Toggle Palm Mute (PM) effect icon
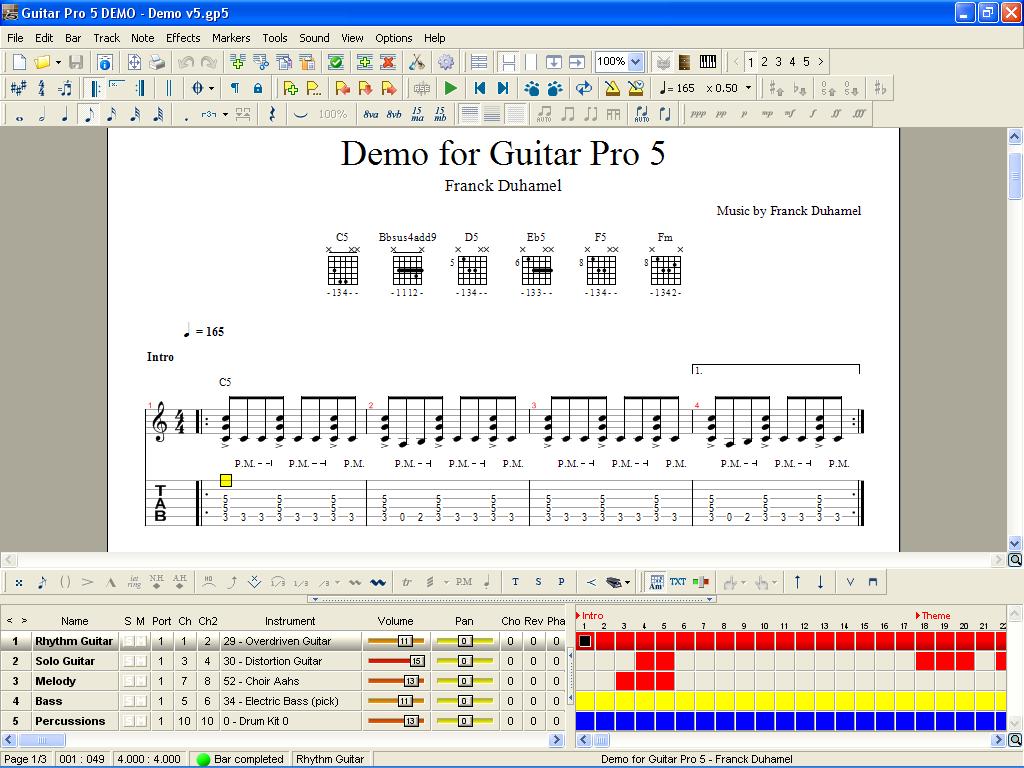 point(465,581)
